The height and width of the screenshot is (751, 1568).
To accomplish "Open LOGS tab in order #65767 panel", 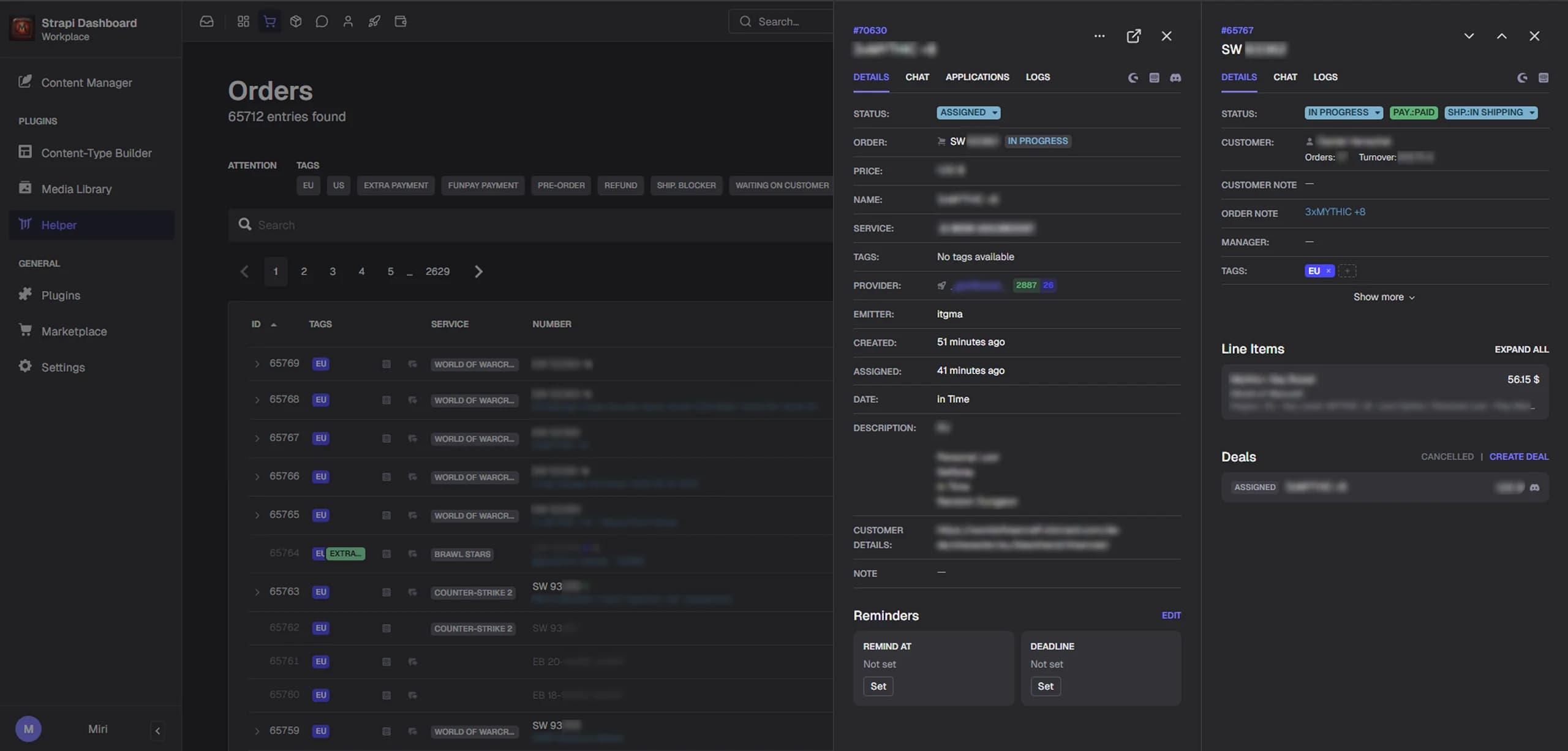I will (1325, 77).
